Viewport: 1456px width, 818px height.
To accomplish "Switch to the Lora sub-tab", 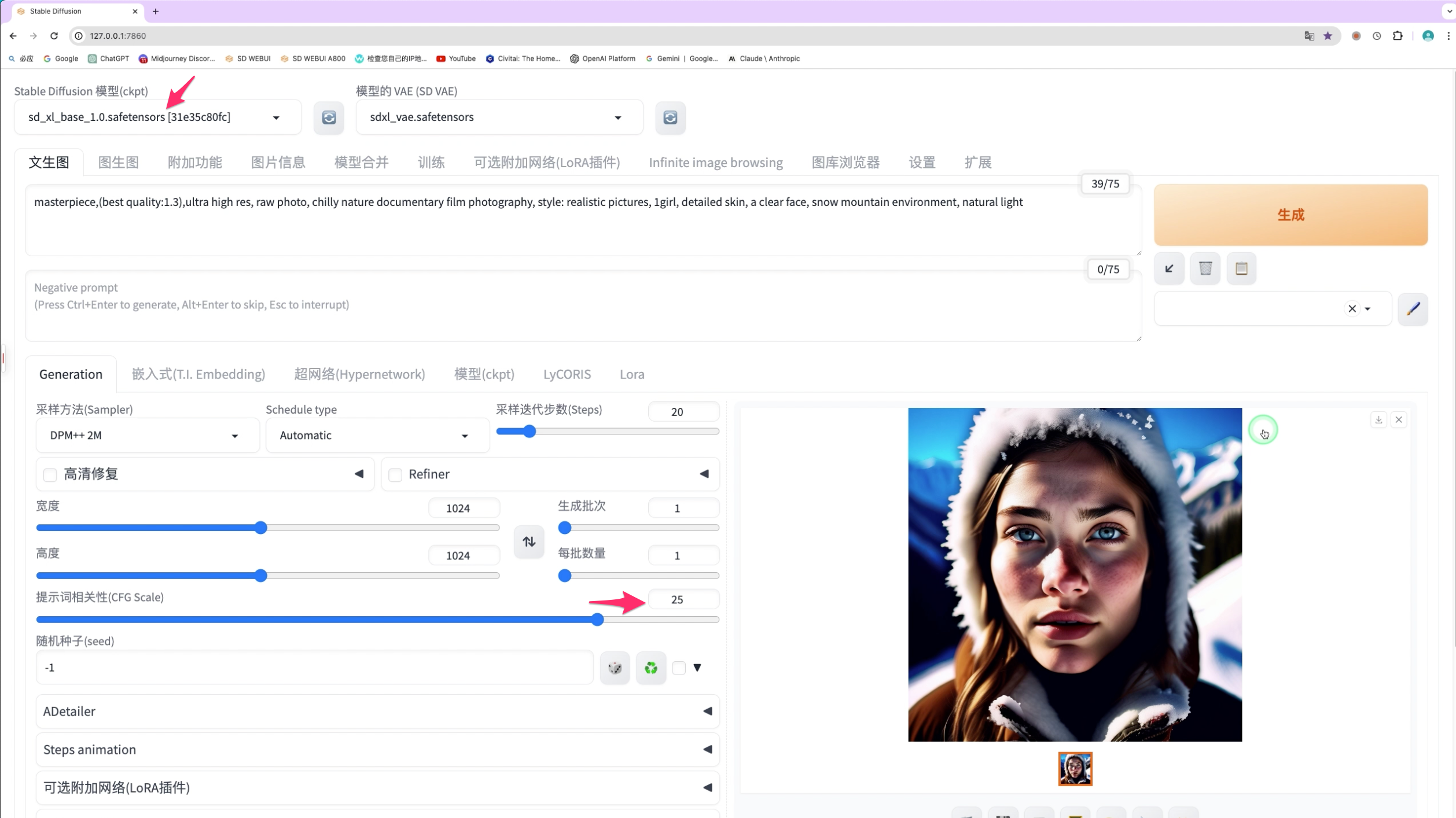I will [632, 374].
